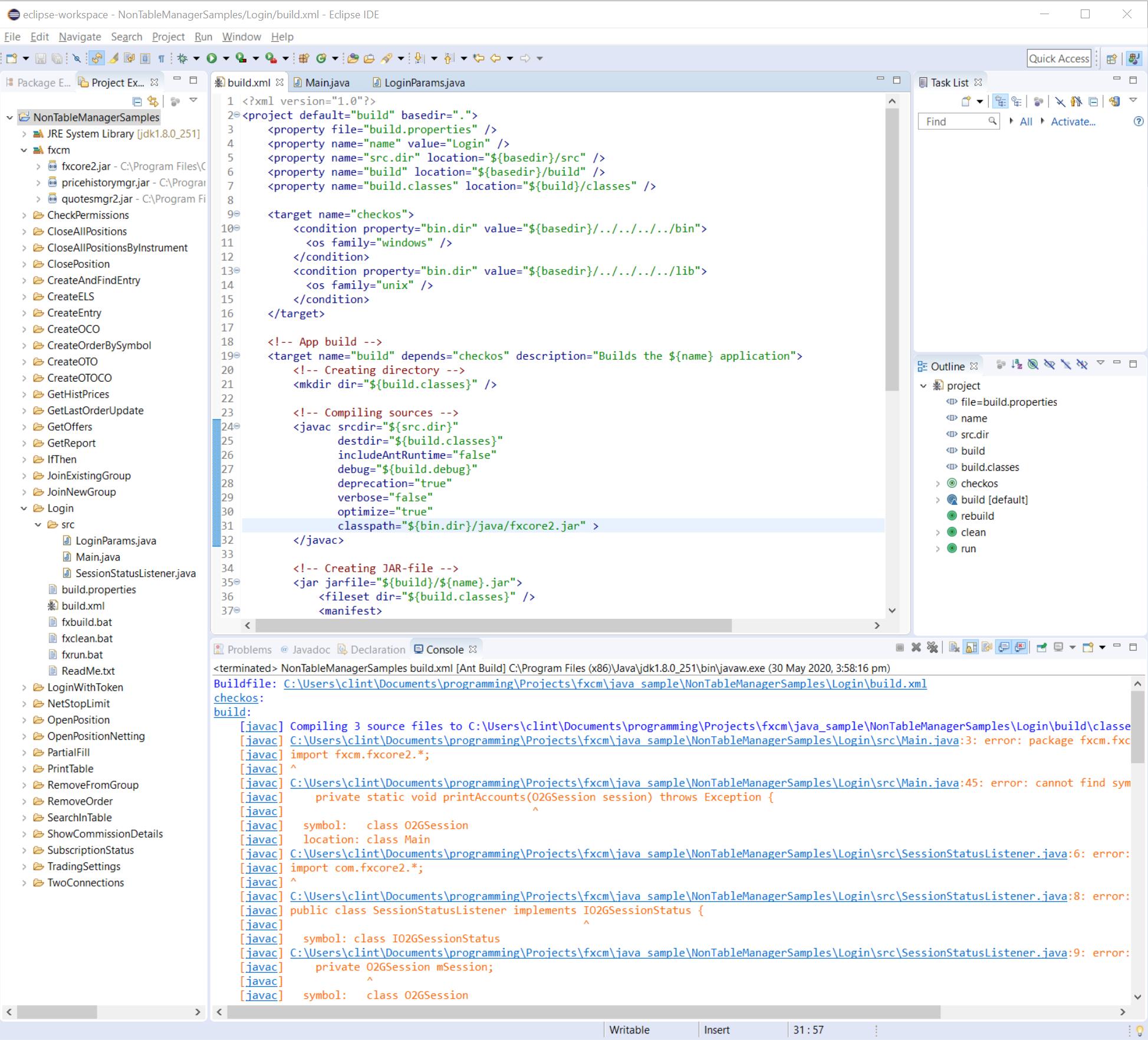
Task: Toggle Categorized view in Task List
Action: pyautogui.click(x=1001, y=101)
